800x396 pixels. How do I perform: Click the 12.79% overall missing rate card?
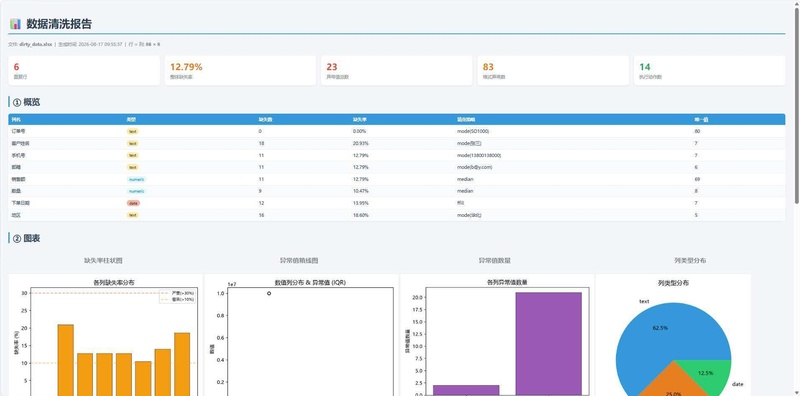(240, 70)
